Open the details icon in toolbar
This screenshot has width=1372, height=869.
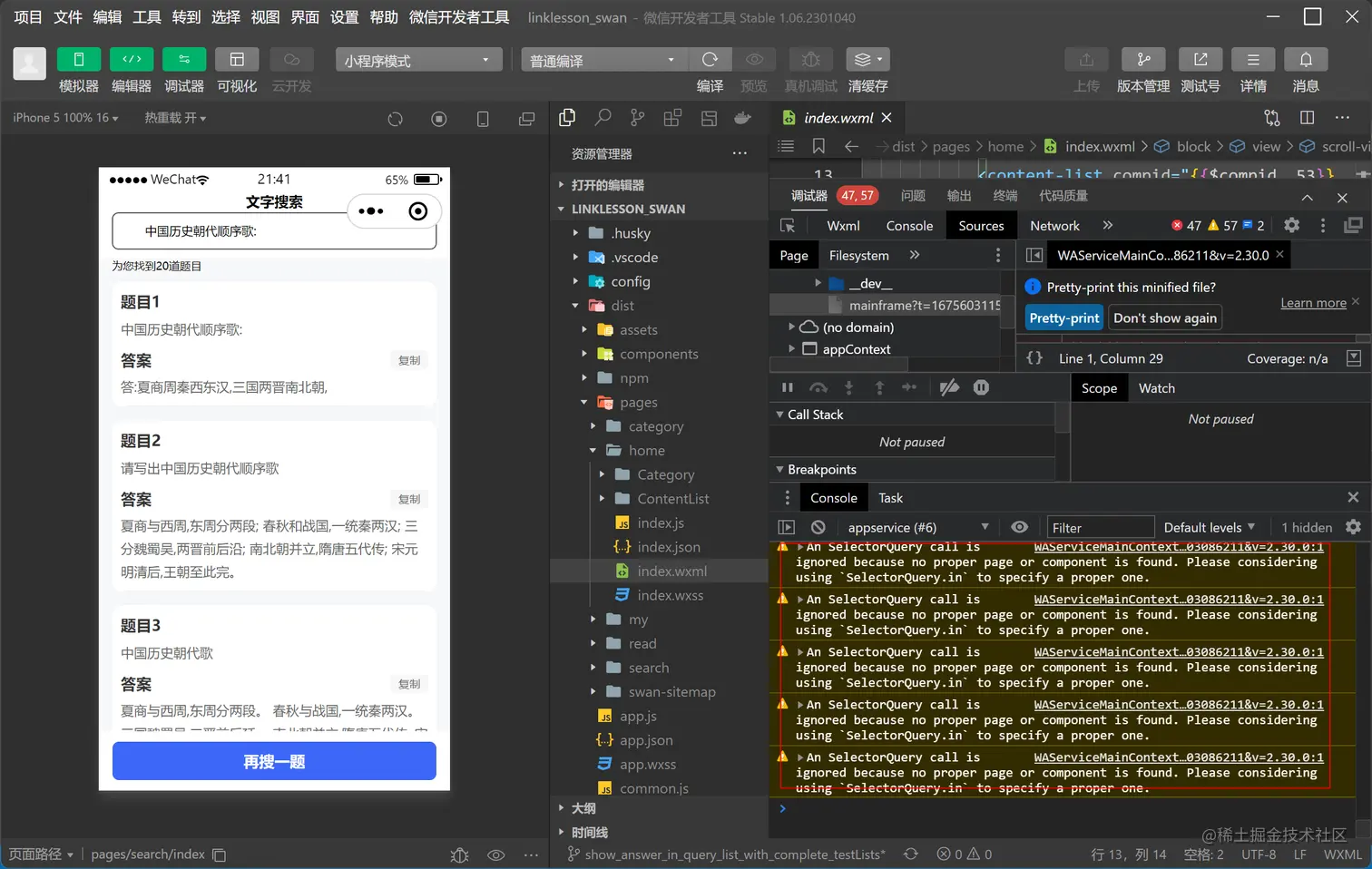[1253, 59]
